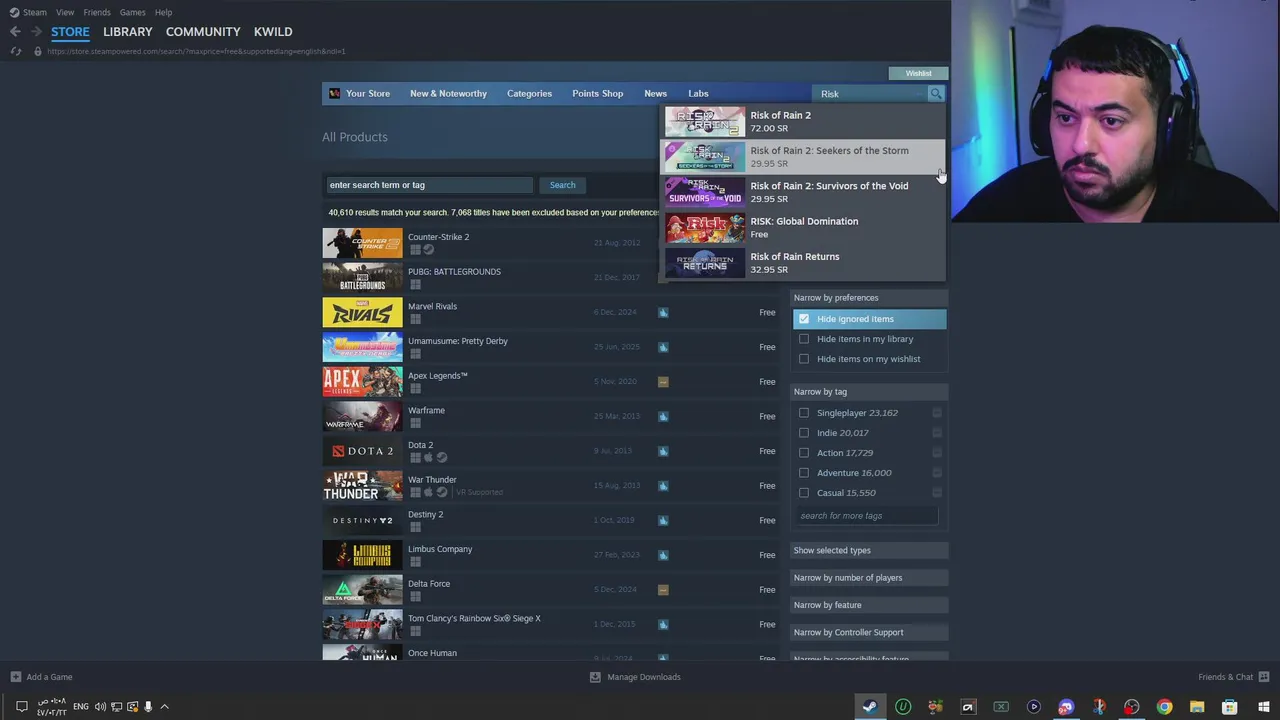Image resolution: width=1280 pixels, height=720 pixels.
Task: Show hidden system tray icons chevron
Action: 165,707
